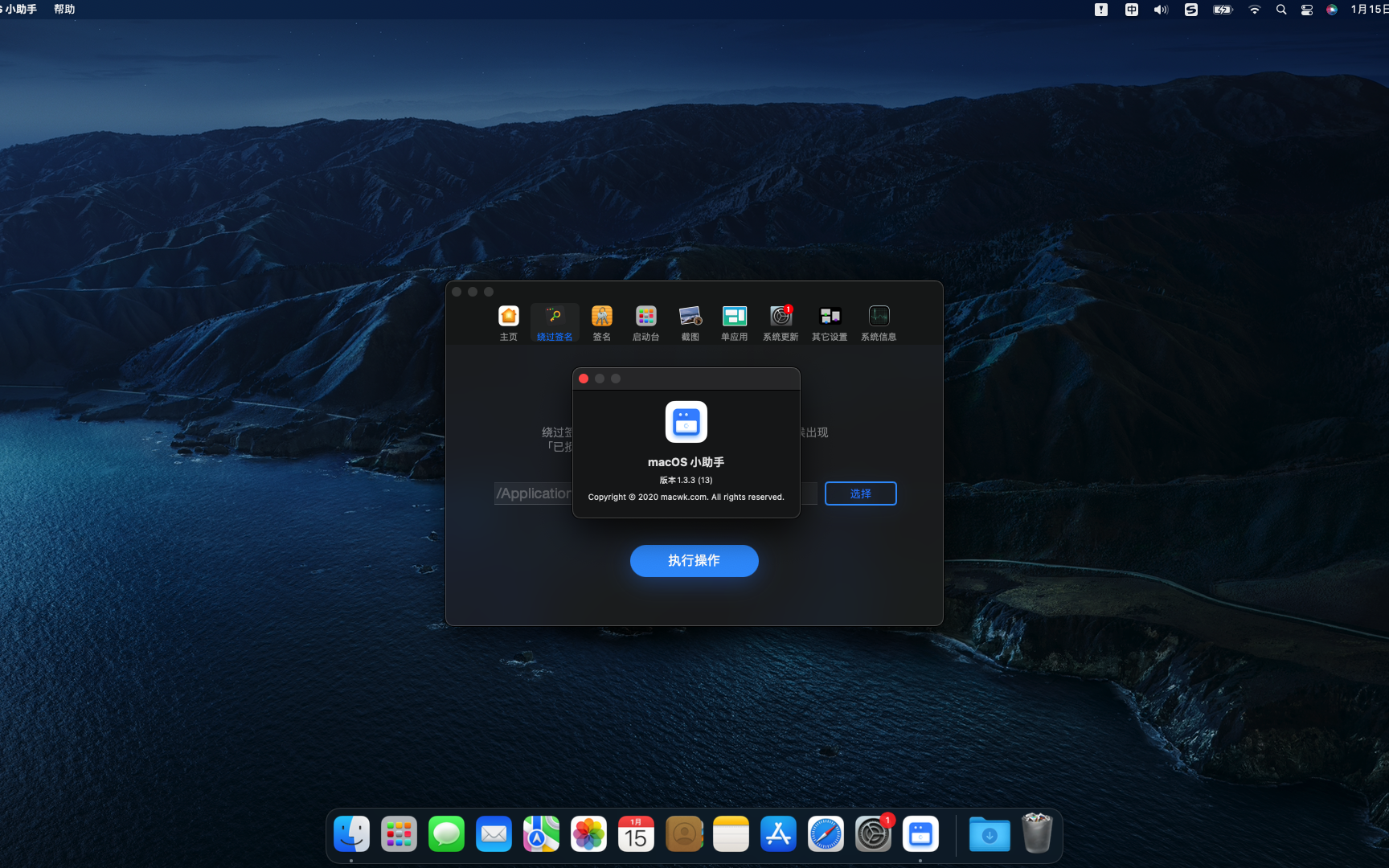The image size is (1389, 868).
Task: Open Mail from the Dock
Action: pyautogui.click(x=494, y=835)
